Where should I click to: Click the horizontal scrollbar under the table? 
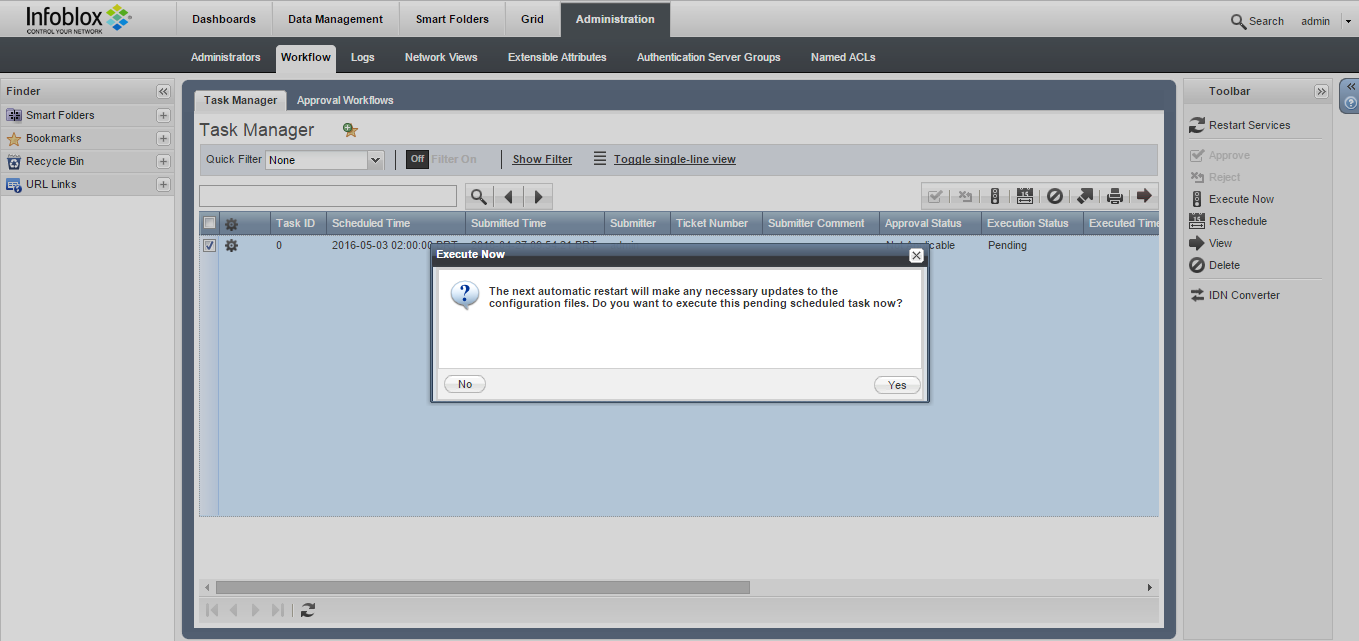[482, 588]
